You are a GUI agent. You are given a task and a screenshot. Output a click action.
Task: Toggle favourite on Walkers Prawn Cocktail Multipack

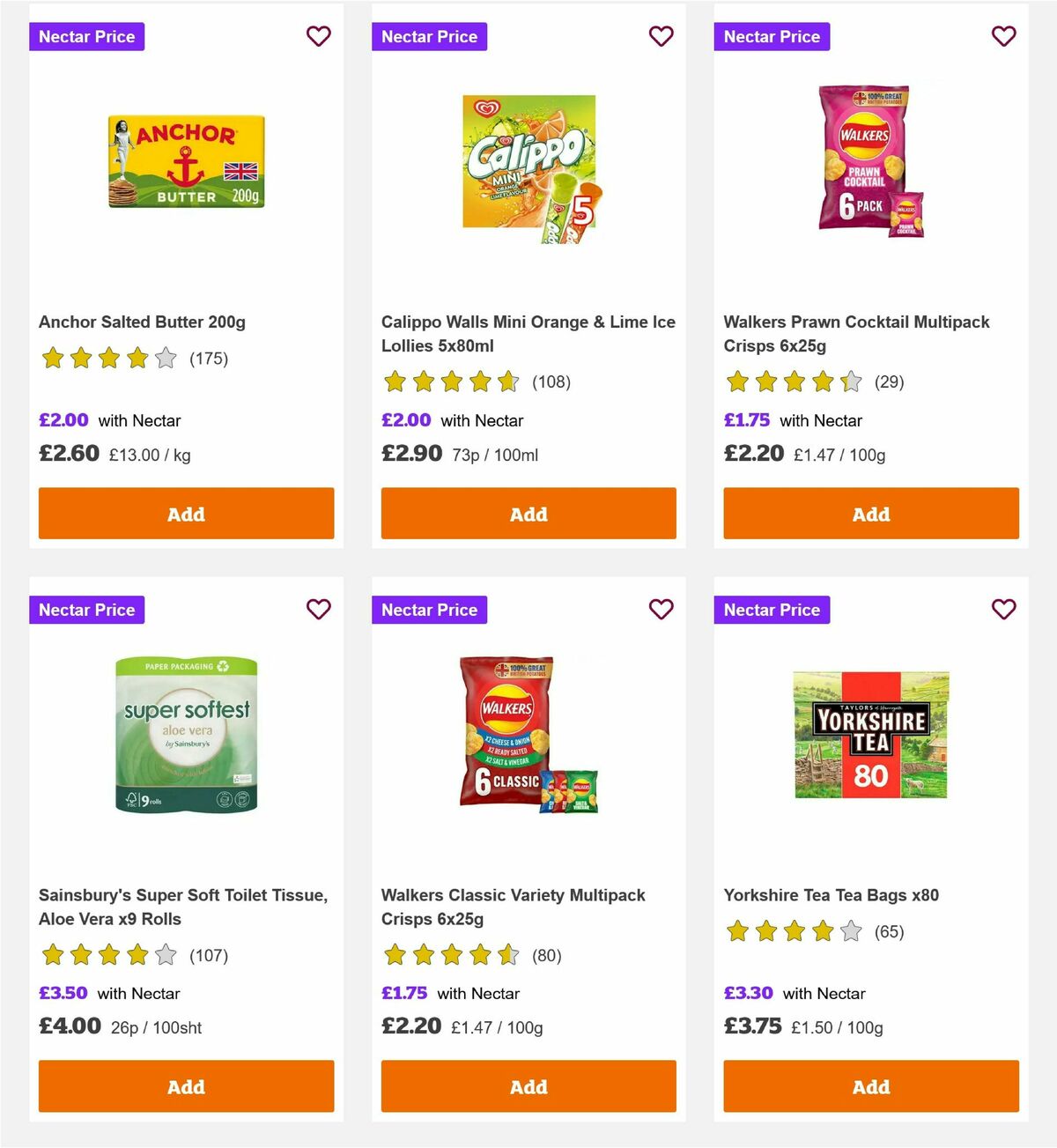pyautogui.click(x=1003, y=36)
